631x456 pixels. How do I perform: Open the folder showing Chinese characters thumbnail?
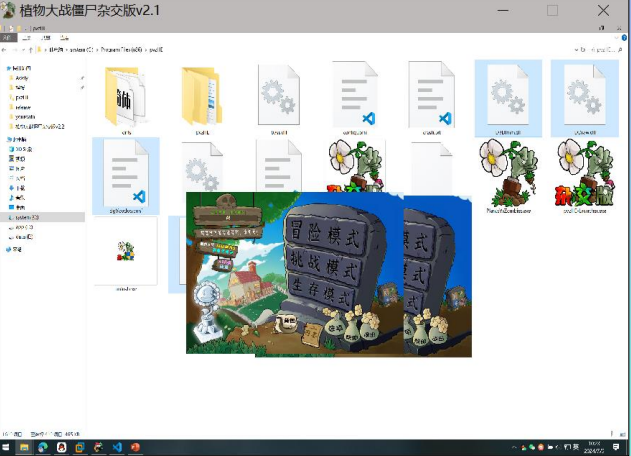tap(126, 97)
